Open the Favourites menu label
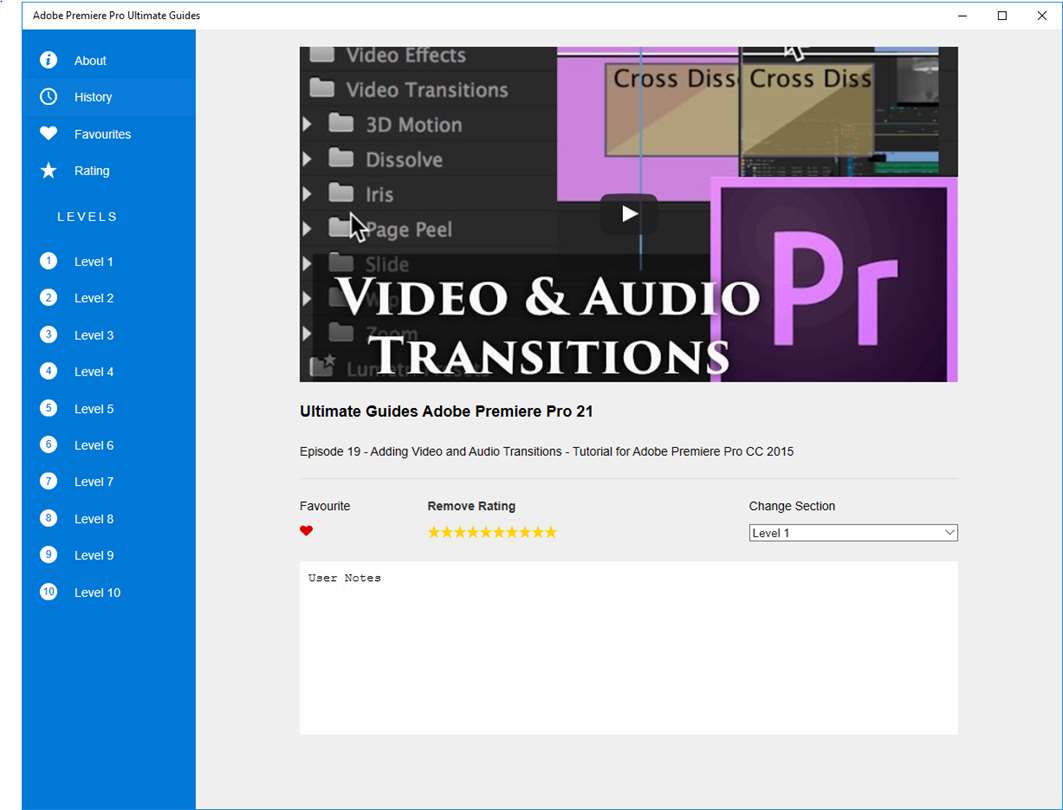The image size is (1063, 810). point(102,134)
